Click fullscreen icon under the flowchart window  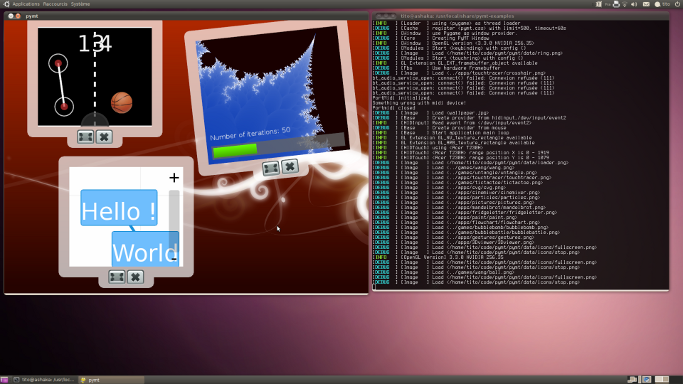click(x=117, y=277)
